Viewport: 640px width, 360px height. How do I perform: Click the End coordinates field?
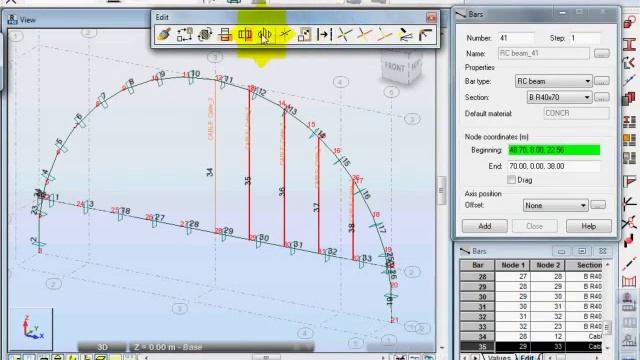[x=554, y=166]
